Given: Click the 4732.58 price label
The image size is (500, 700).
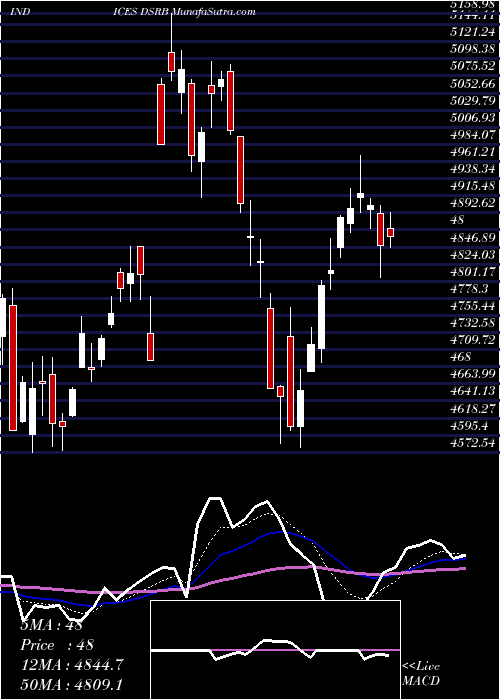Looking at the screenshot, I should point(472,322).
